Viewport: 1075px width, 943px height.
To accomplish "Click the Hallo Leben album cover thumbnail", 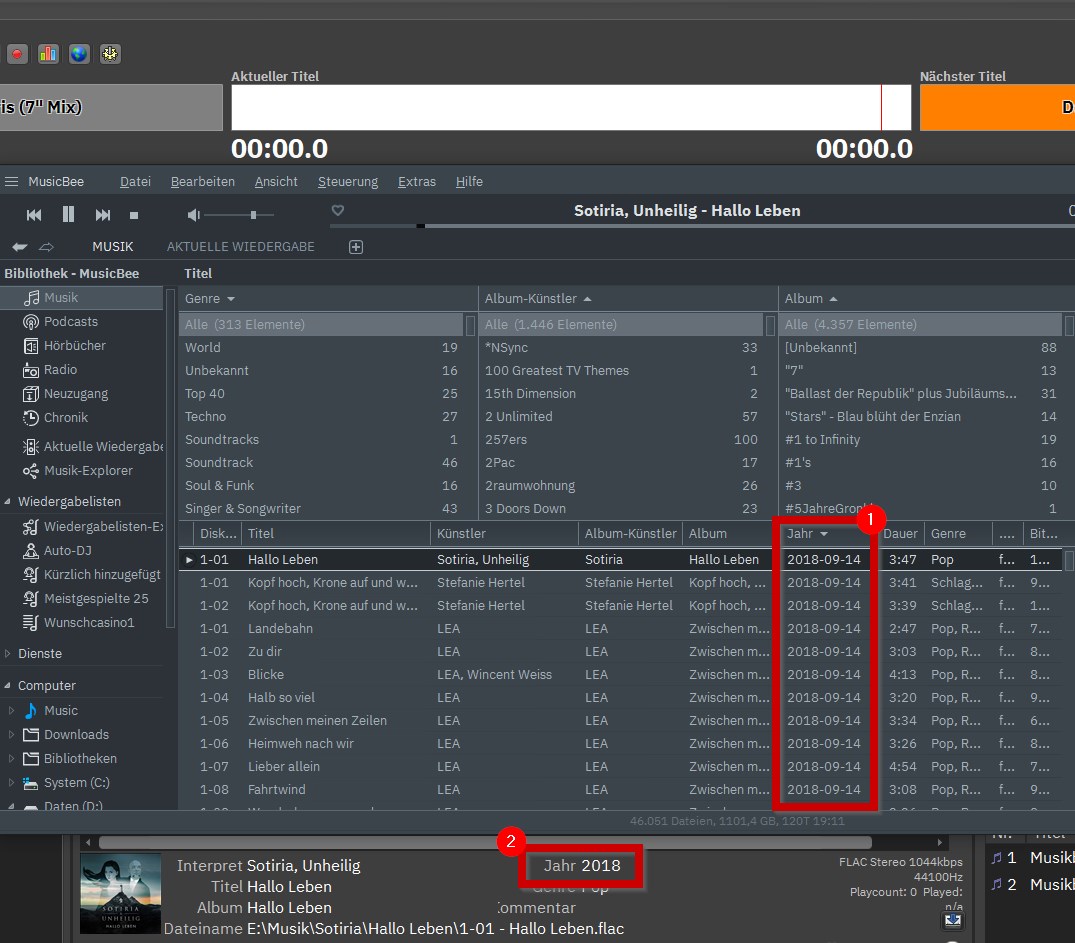I will [121, 894].
